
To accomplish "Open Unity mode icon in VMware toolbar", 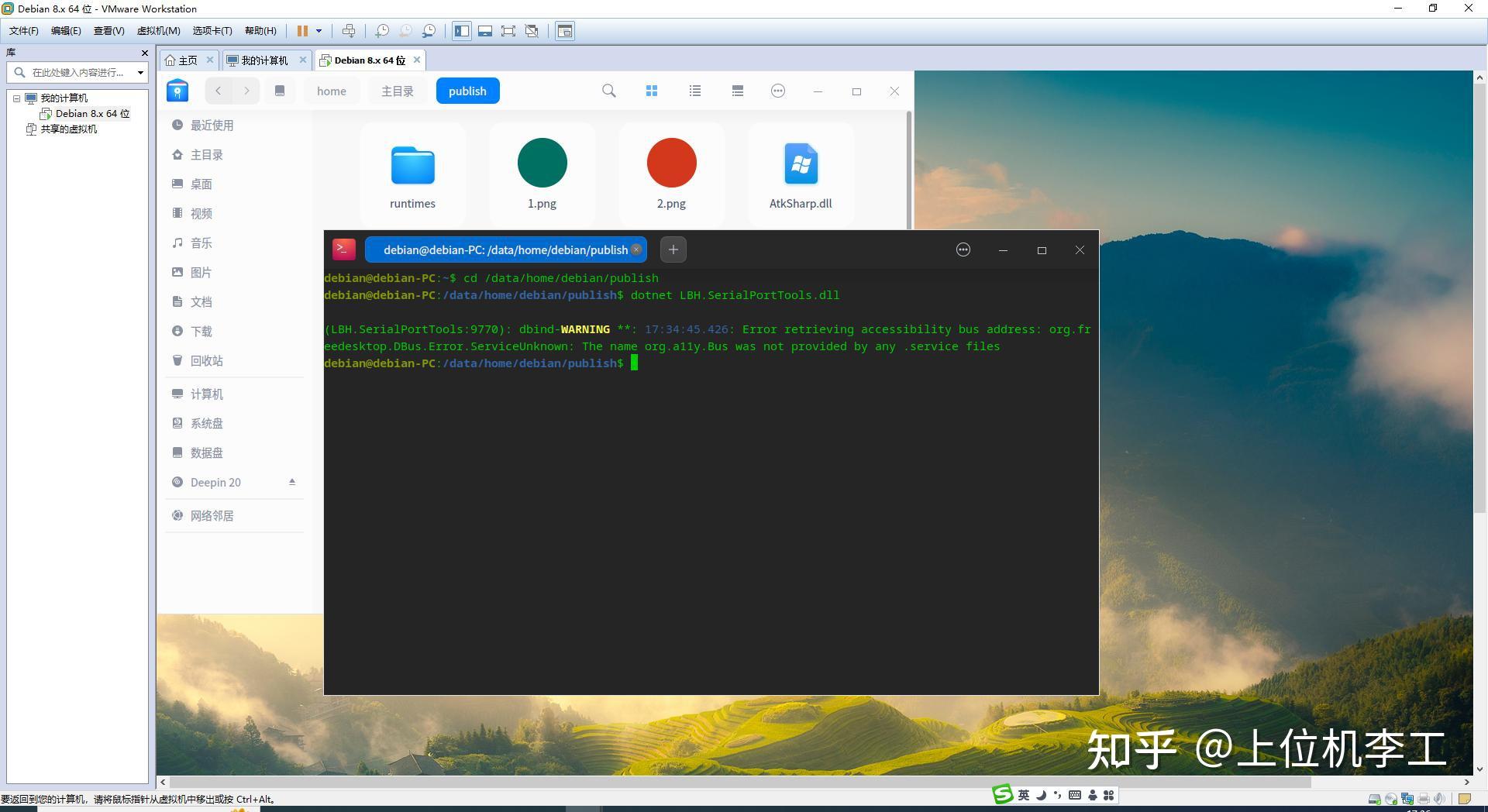I will pyautogui.click(x=532, y=31).
